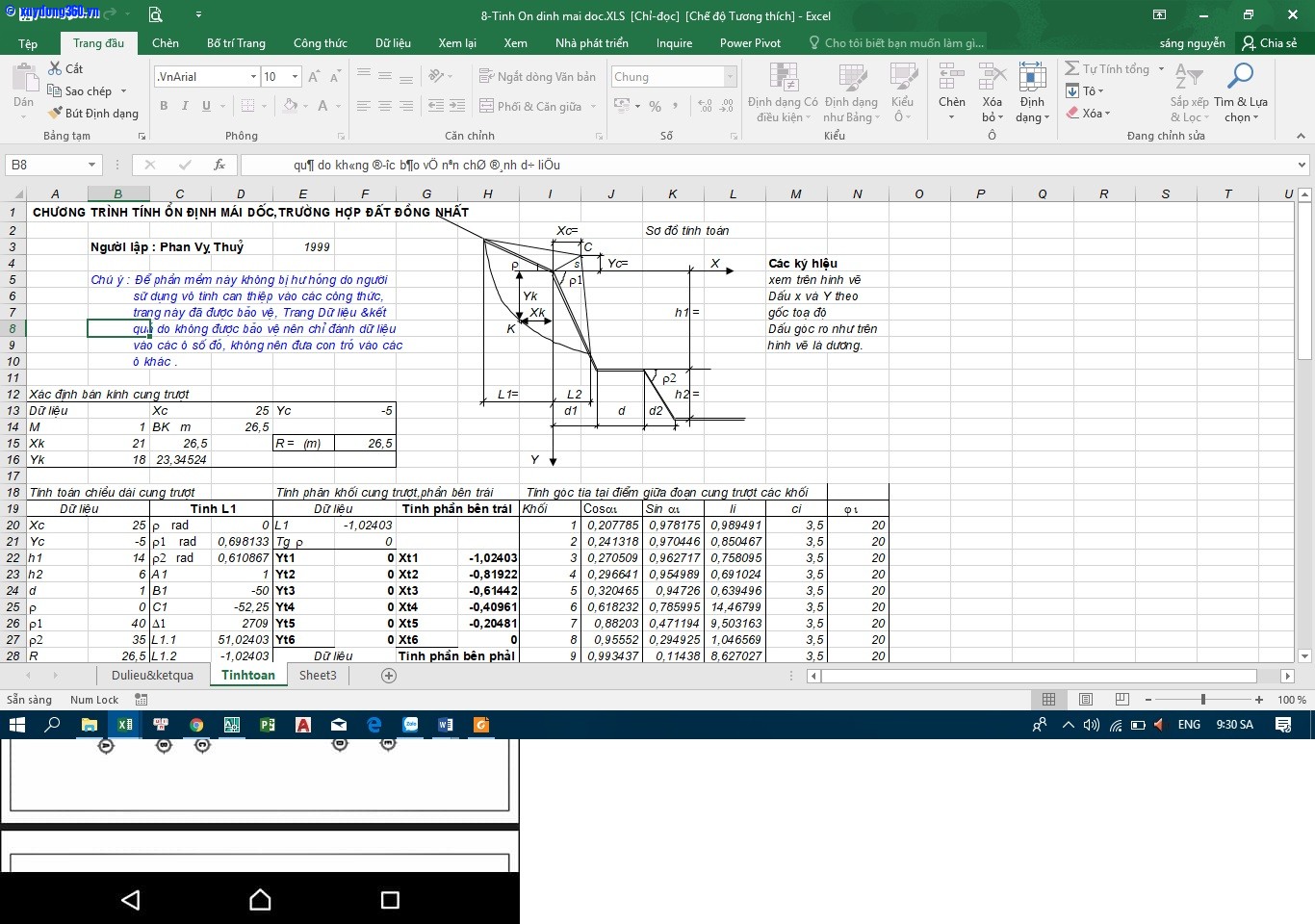Open the Chèn ribbon tab

166,43
